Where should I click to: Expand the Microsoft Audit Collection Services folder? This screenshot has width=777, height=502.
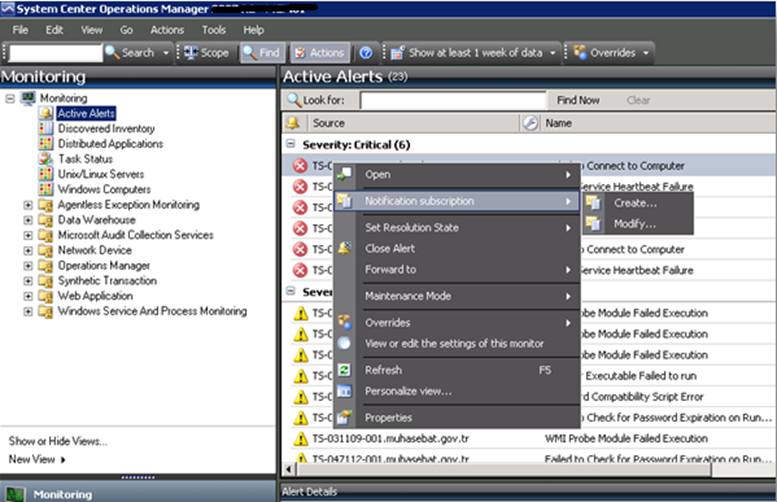28,235
